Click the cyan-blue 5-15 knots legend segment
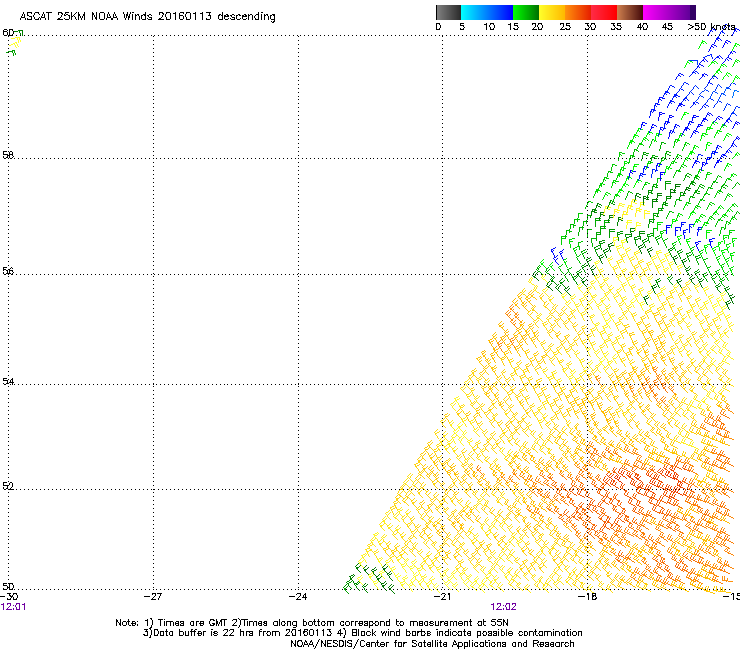The height and width of the screenshot is (650, 740). (487, 12)
